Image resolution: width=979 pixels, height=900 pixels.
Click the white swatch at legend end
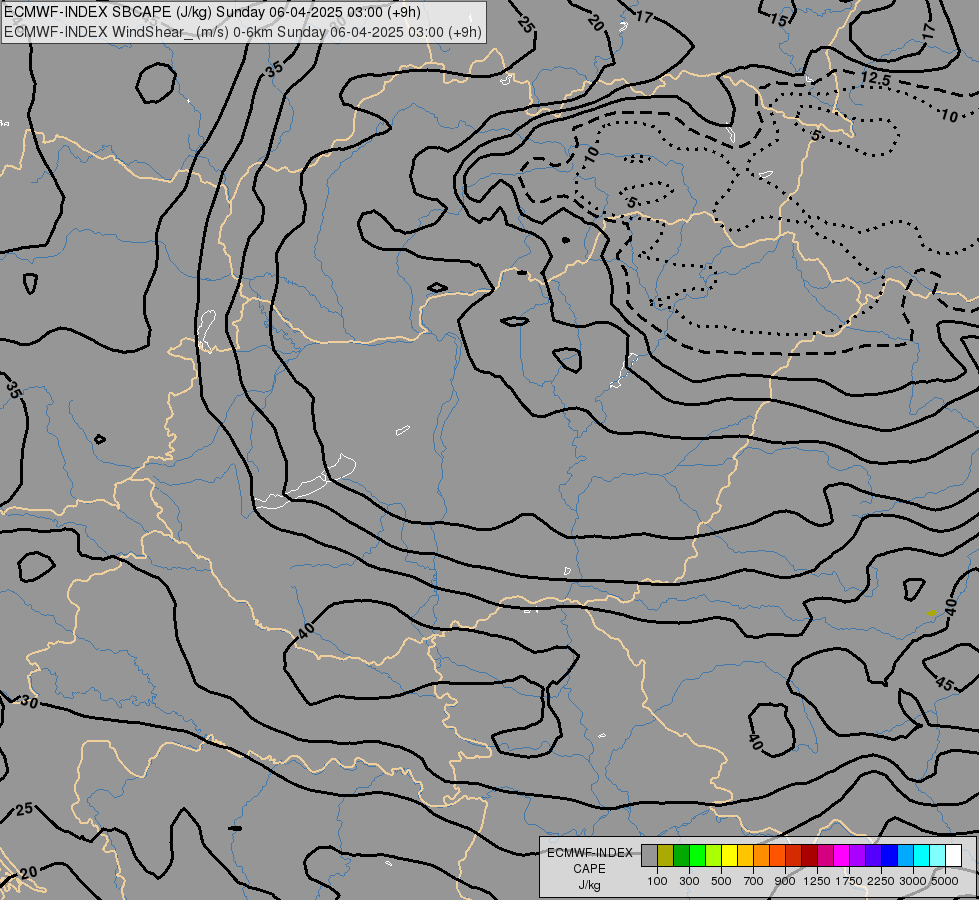[953, 856]
